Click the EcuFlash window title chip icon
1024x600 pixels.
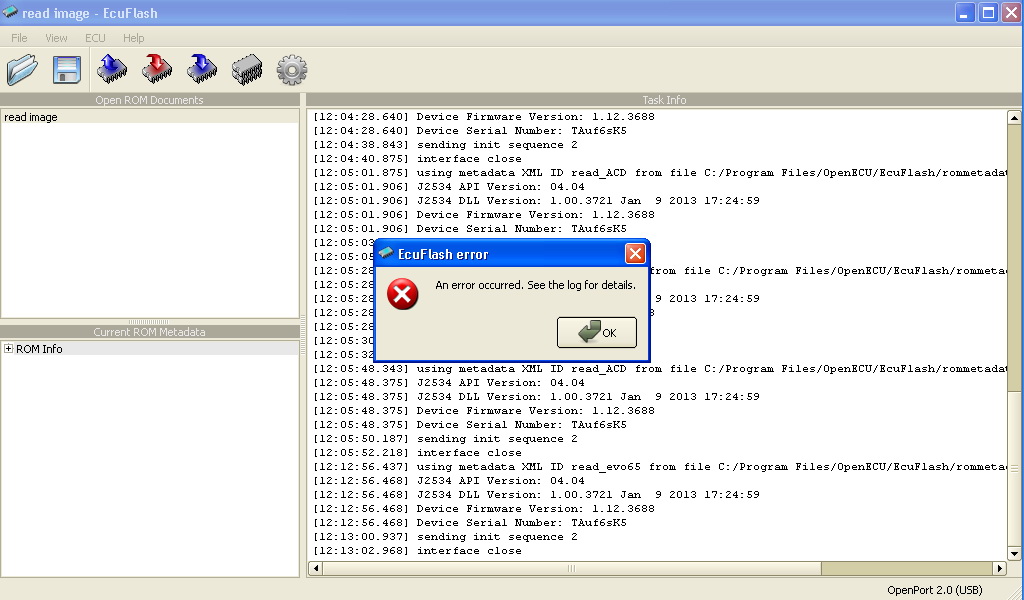click(10, 12)
